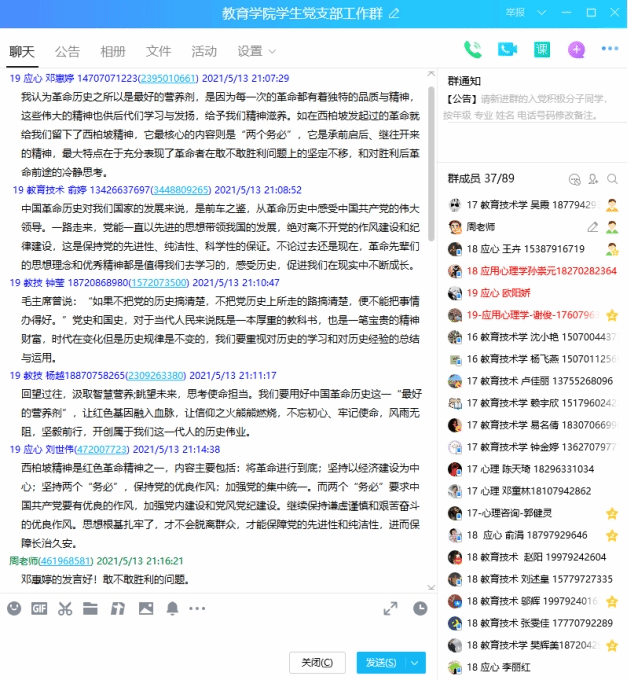Click the send file folder icon
The height and width of the screenshot is (681, 628).
point(91,608)
